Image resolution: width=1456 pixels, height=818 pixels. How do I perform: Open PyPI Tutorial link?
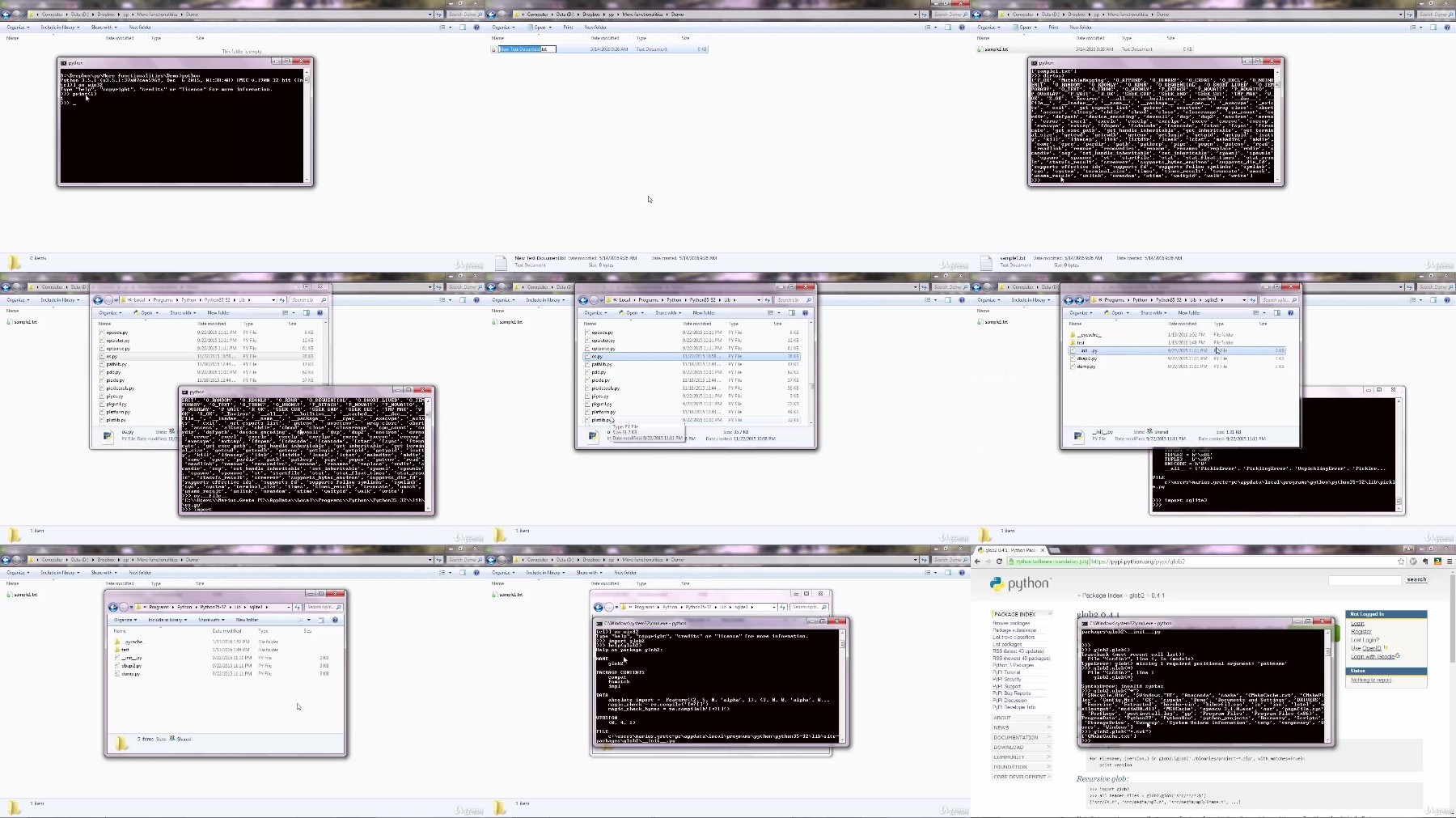1006,672
